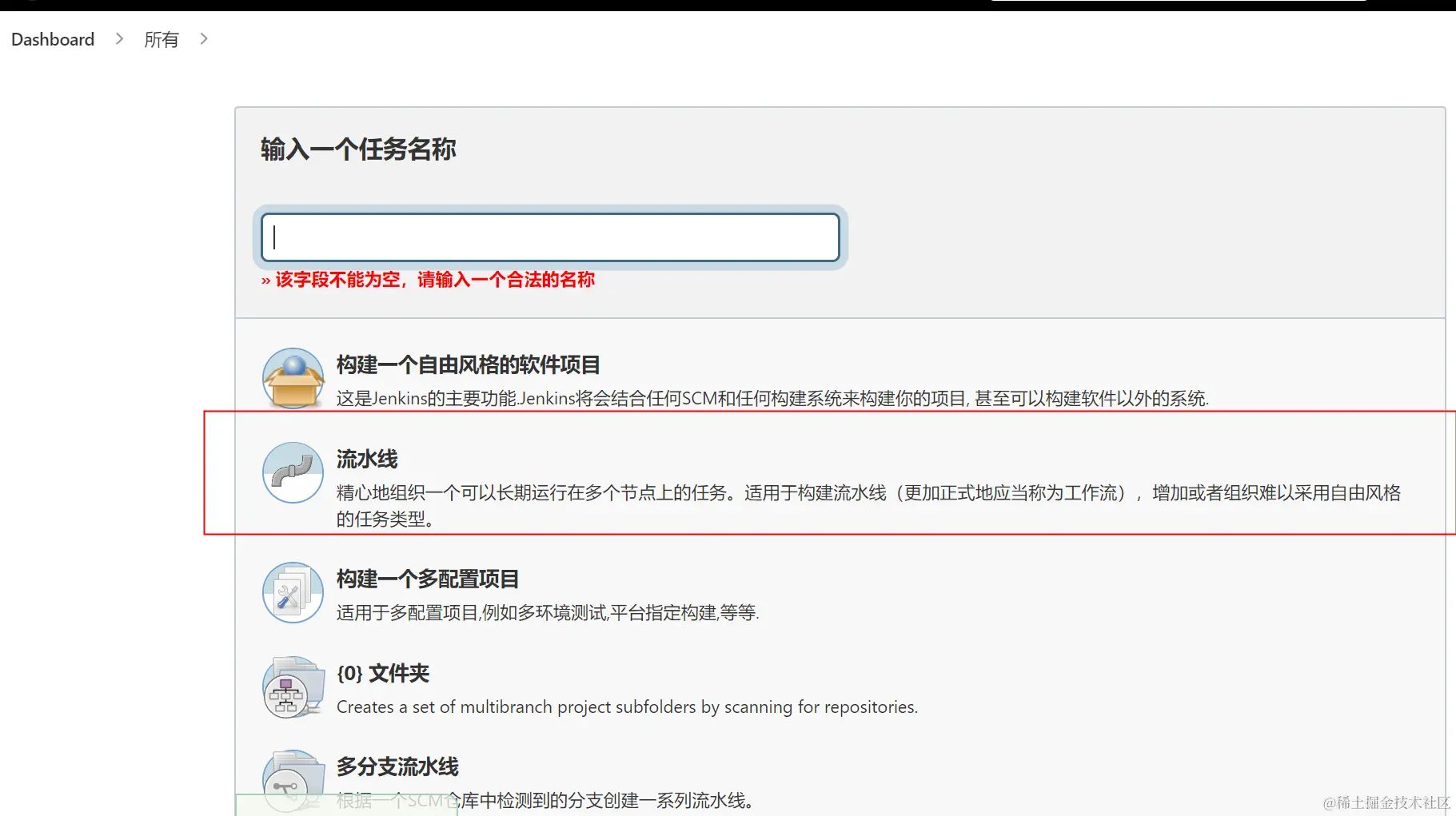Click the freestyle project description starting 这是Jenkins的主要功能
1456x816 pixels.
(x=772, y=398)
